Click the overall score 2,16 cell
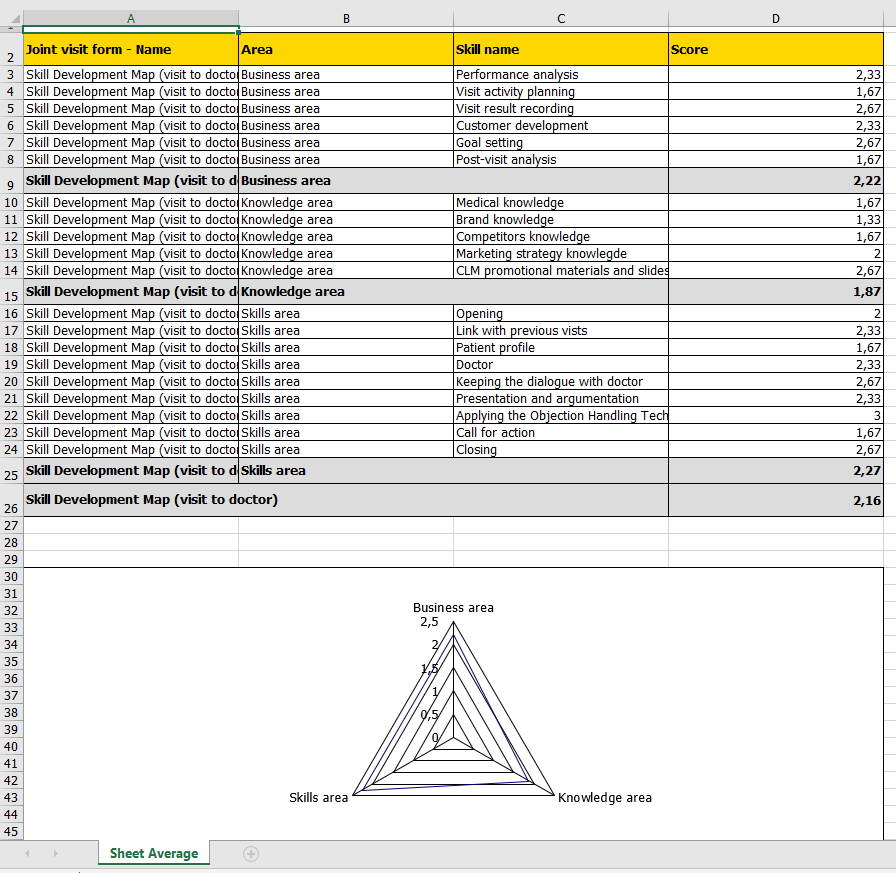 tap(776, 500)
